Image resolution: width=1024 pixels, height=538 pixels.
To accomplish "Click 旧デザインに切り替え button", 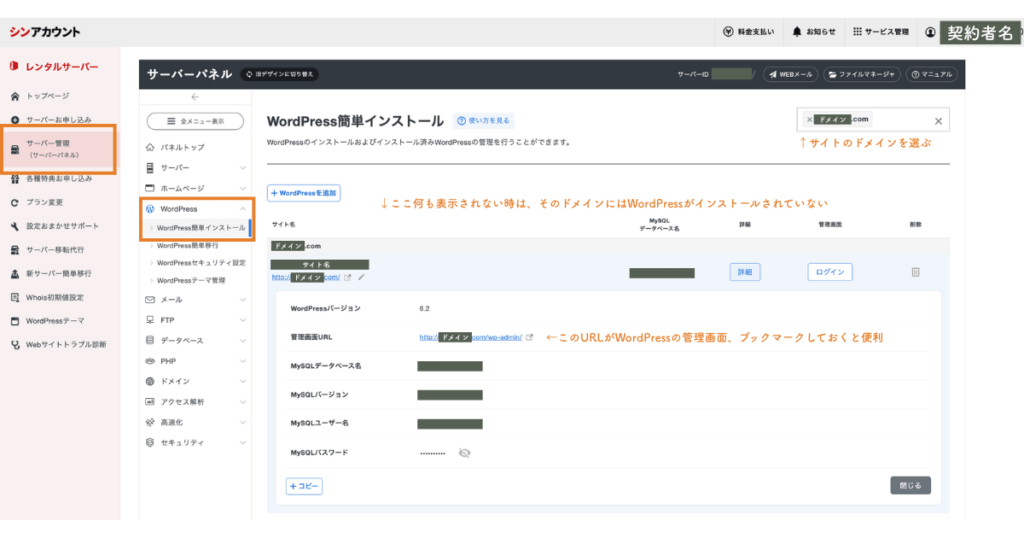I will tap(280, 74).
